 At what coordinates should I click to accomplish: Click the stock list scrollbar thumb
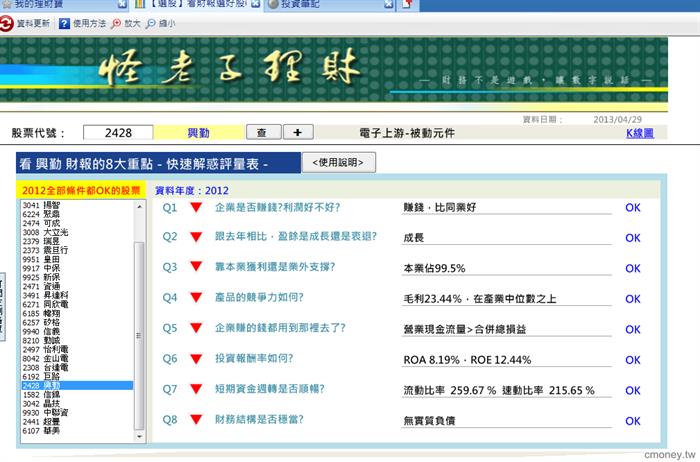coord(139,336)
